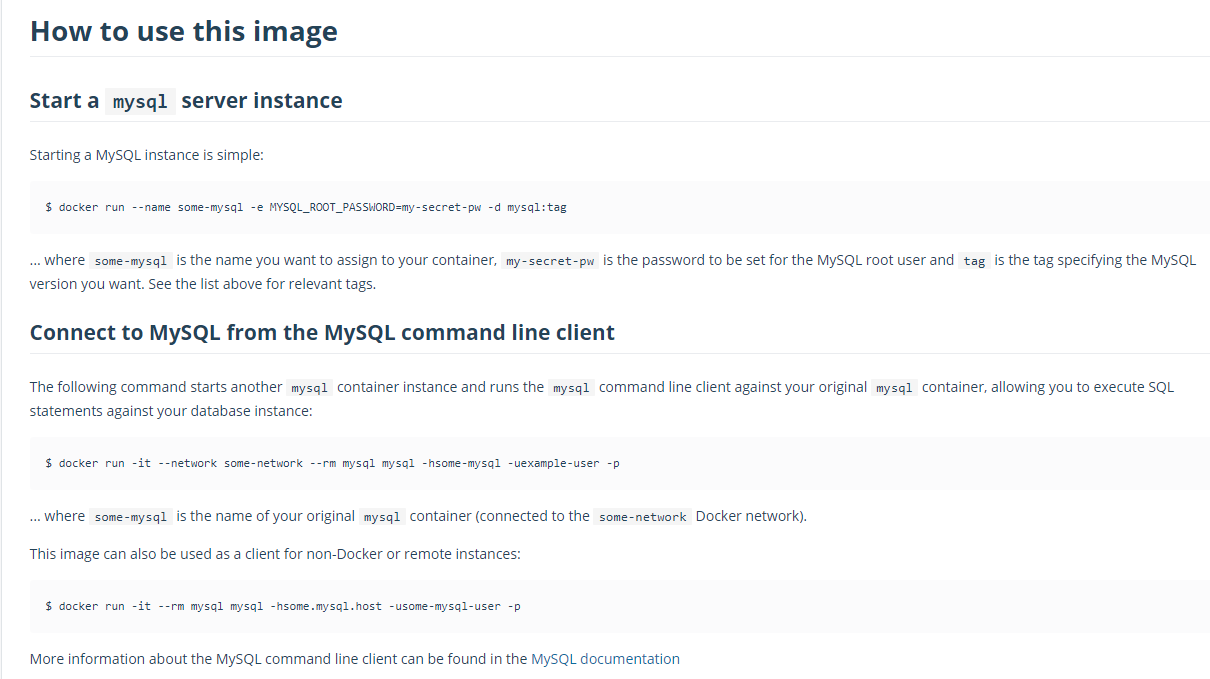The width and height of the screenshot is (1210, 679).
Task: Click "mysql" code before "container, allowing you to execute"
Action: coord(894,388)
